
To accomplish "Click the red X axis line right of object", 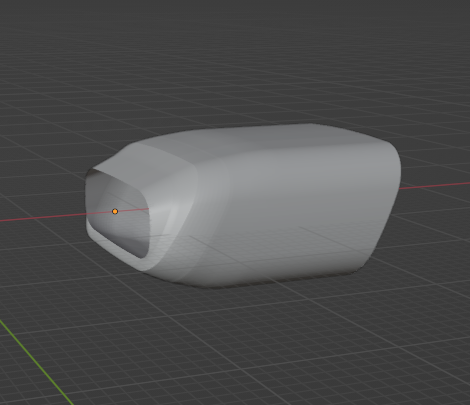I will coord(435,185).
